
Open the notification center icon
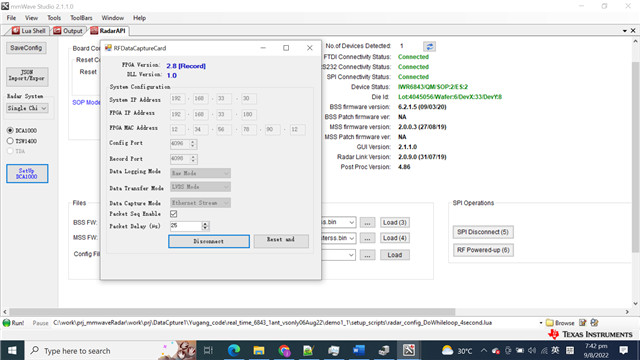point(623,350)
